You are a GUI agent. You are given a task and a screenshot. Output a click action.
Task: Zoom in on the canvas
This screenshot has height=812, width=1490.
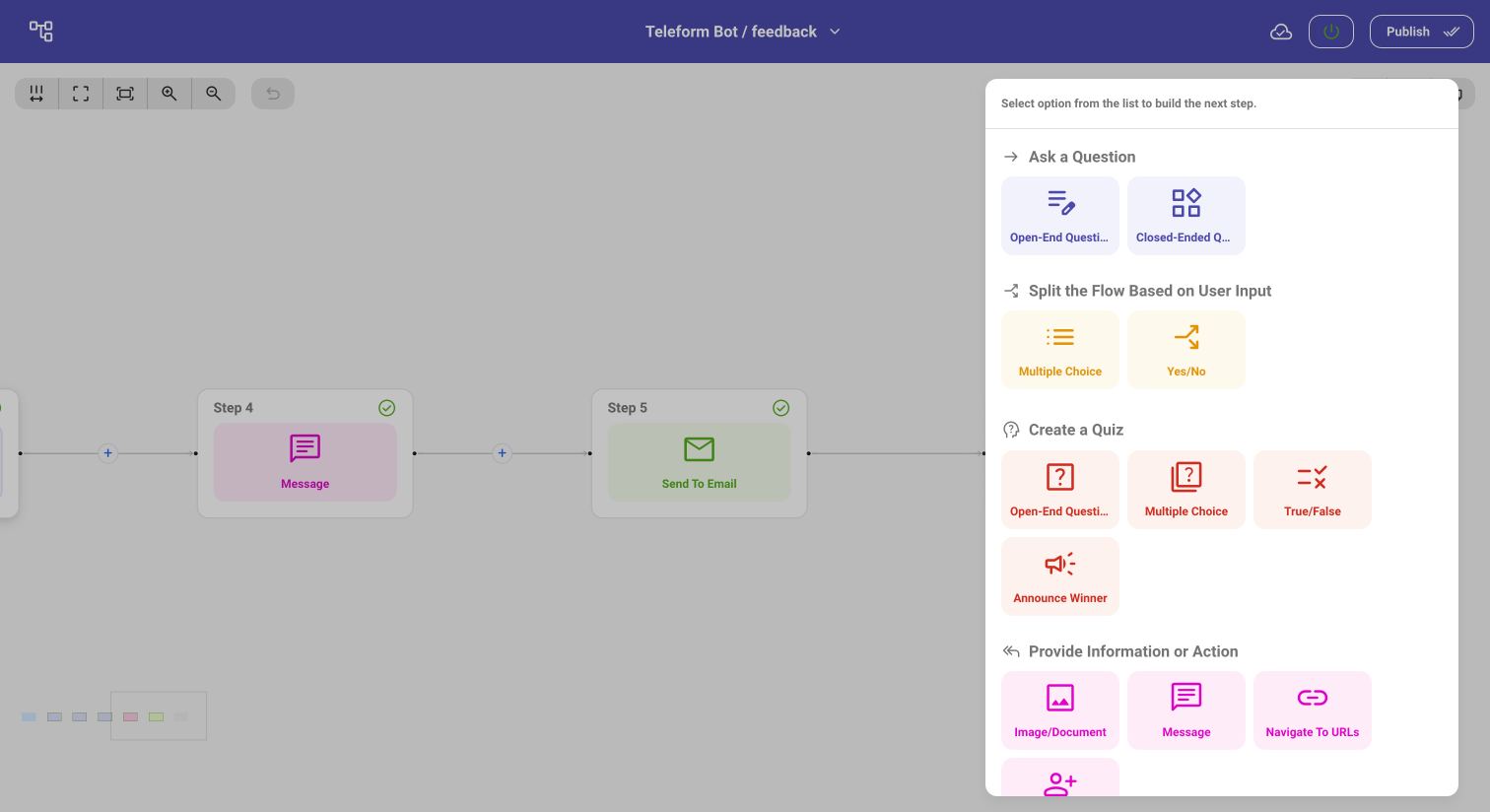tap(169, 93)
